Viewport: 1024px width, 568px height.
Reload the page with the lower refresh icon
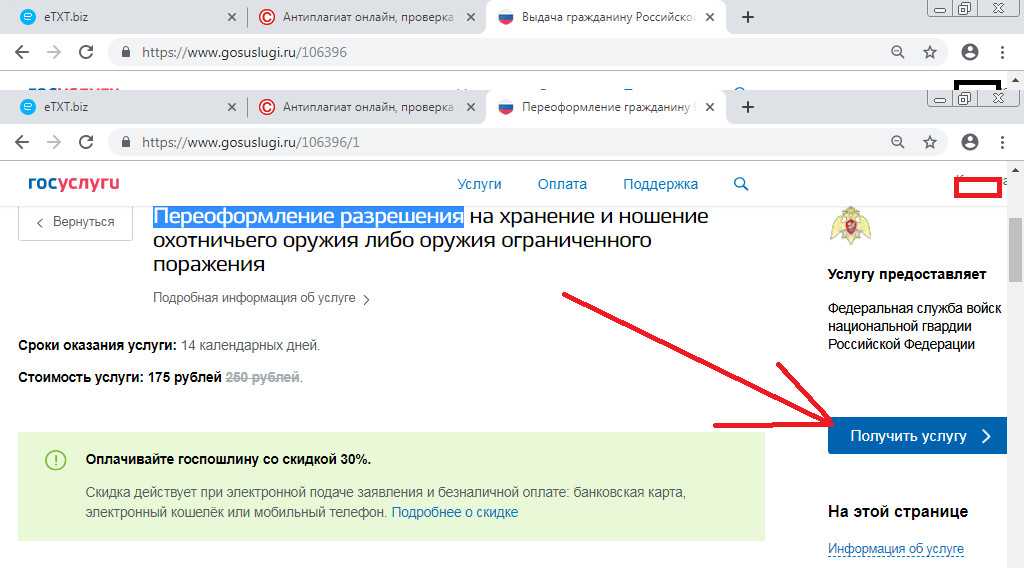click(86, 142)
